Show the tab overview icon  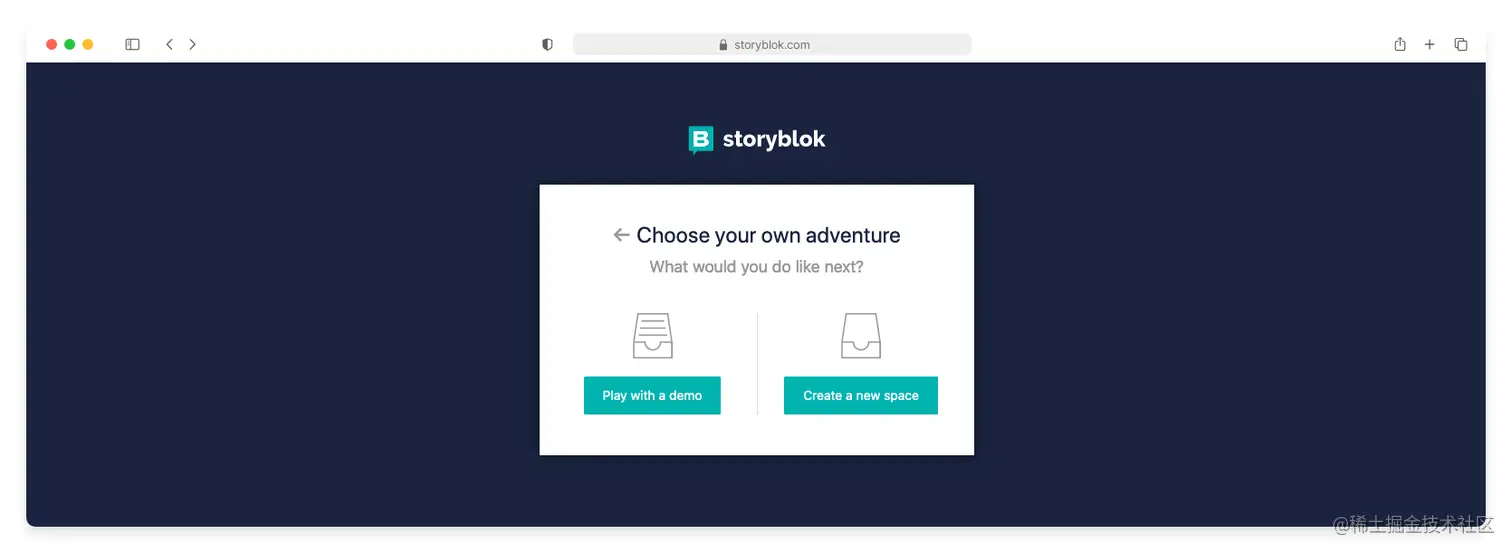point(1461,44)
